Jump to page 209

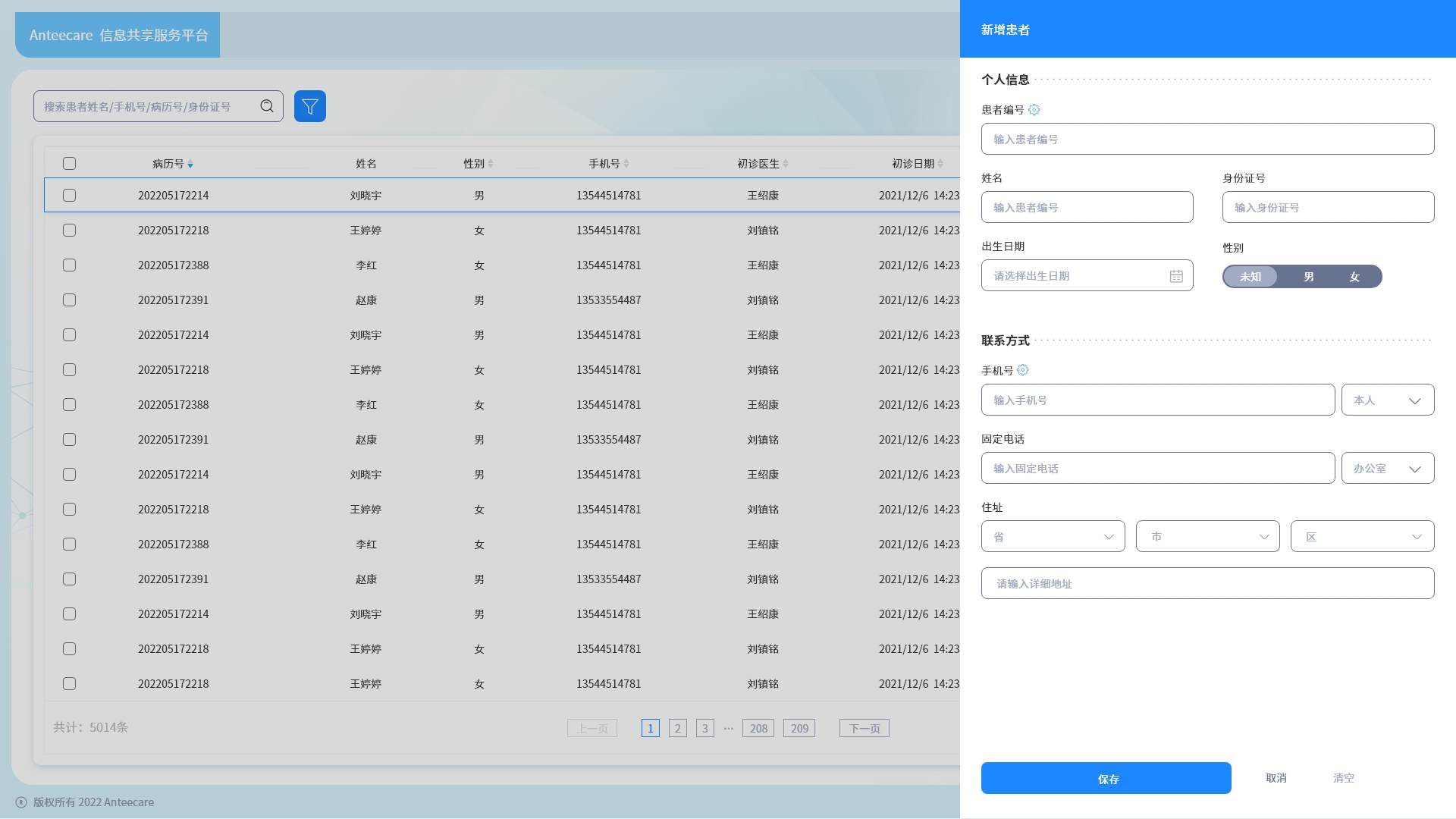pyautogui.click(x=799, y=729)
